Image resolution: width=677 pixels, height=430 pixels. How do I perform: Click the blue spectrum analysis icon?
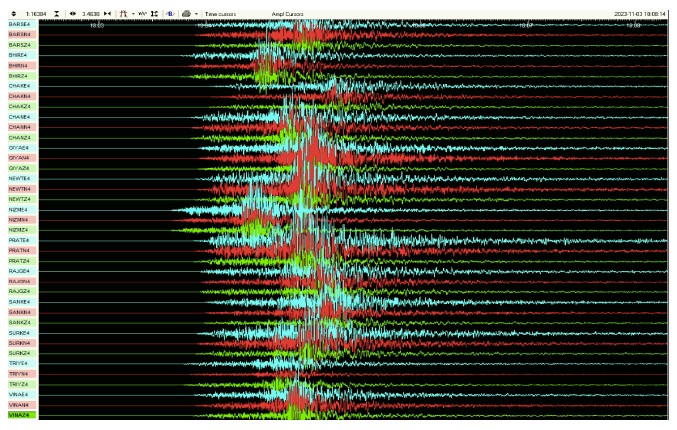[x=169, y=14]
